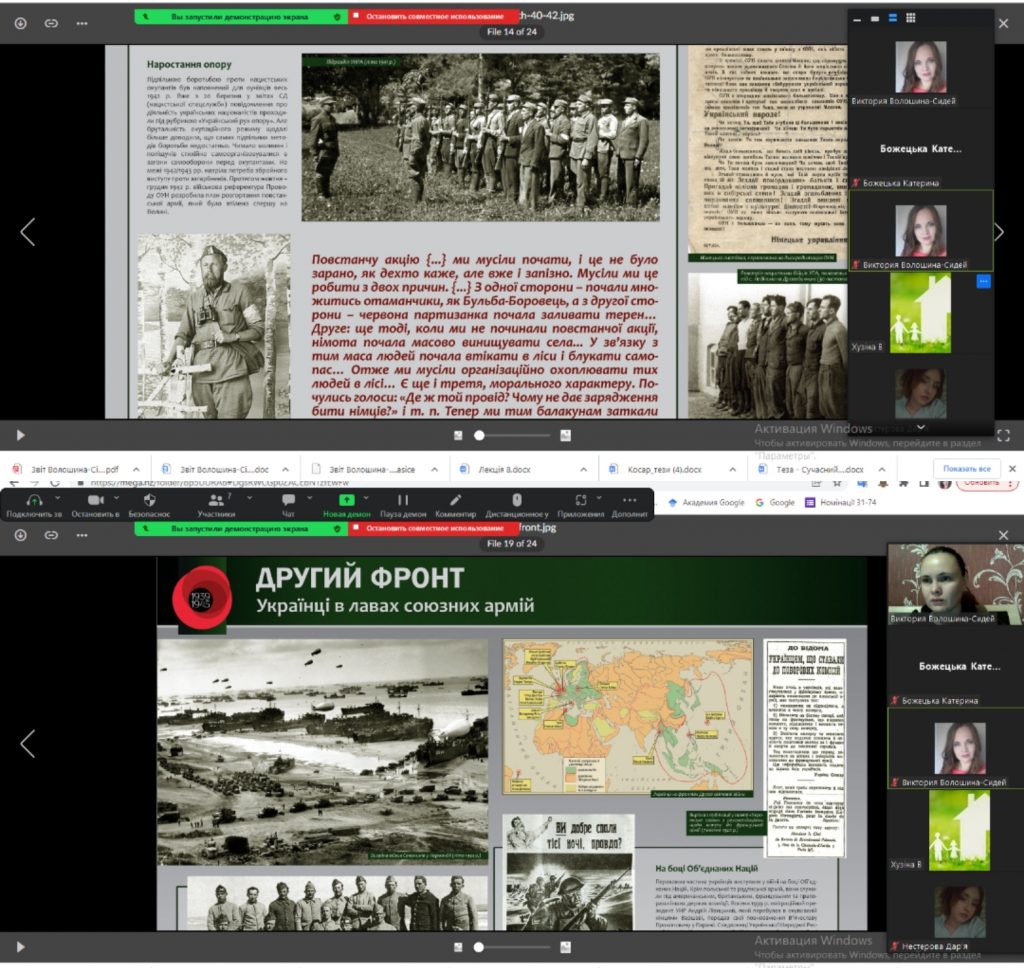
Task: Click blue three-dots menu on Хузіна tile
Action: [x=983, y=282]
